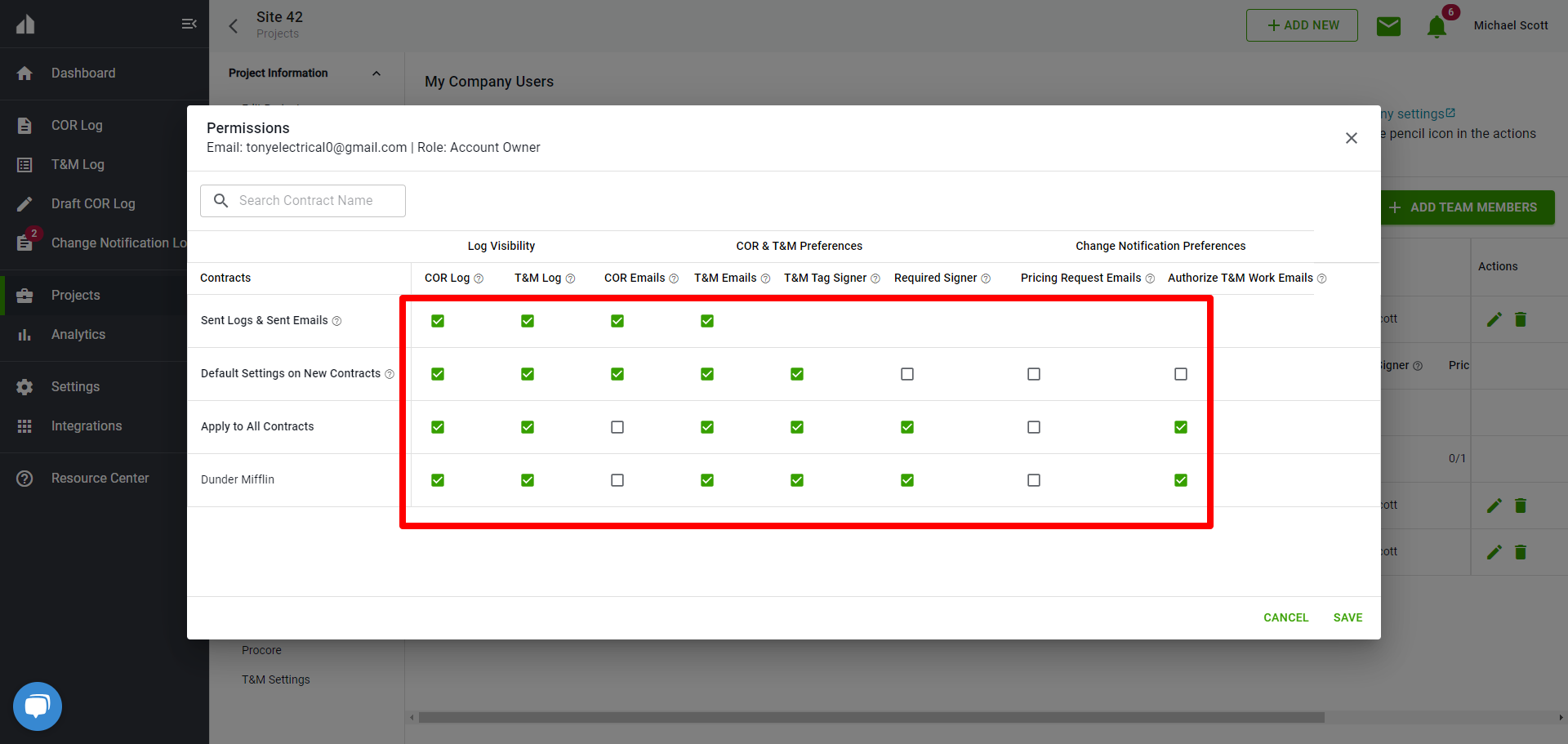Close the Permissions dialog
The height and width of the screenshot is (744, 1568).
1352,138
